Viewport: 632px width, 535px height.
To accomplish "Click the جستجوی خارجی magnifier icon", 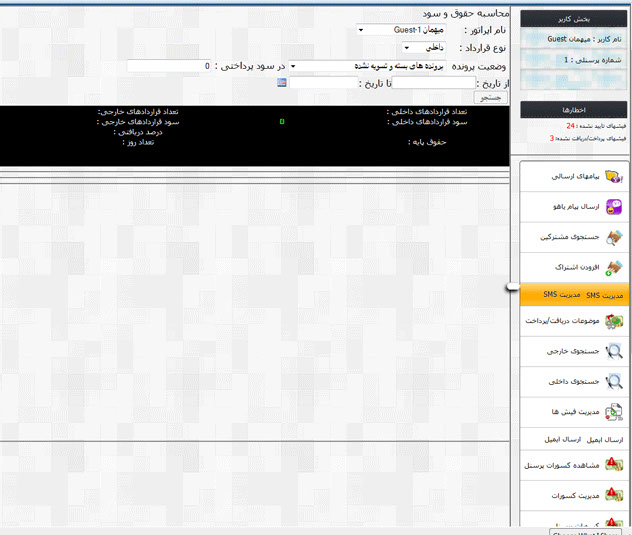I will 614,351.
